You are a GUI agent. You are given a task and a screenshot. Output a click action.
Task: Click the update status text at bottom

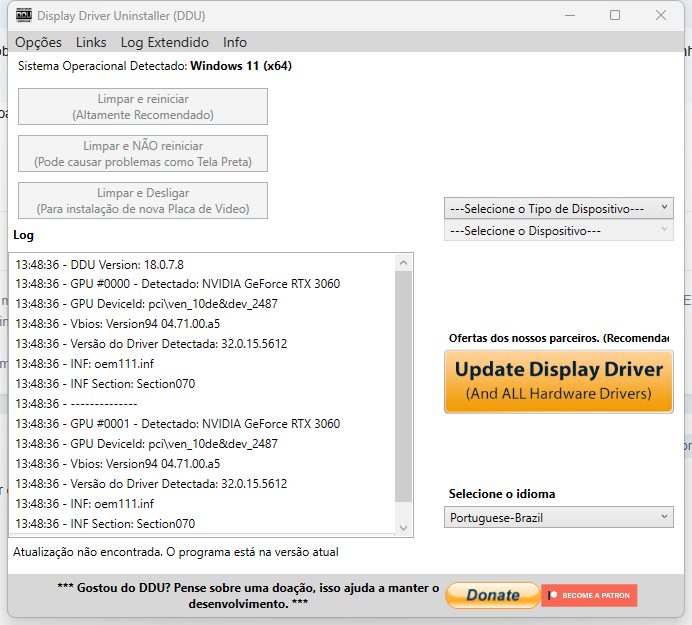pos(176,552)
